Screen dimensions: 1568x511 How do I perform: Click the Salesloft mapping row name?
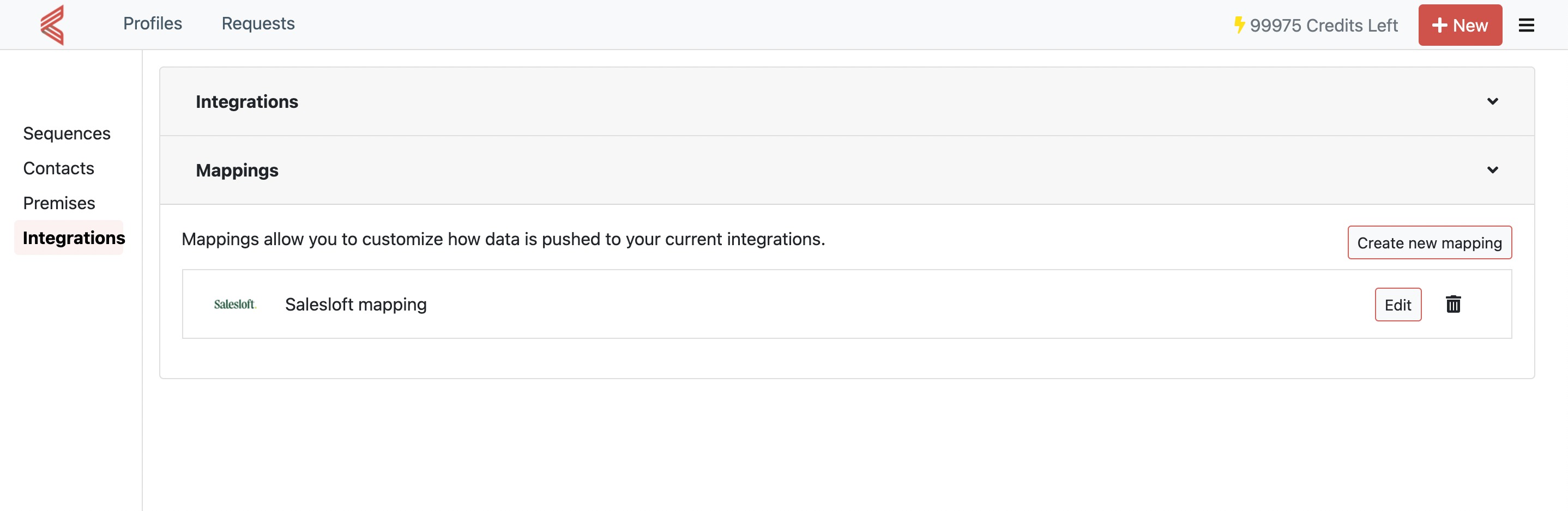pos(355,304)
